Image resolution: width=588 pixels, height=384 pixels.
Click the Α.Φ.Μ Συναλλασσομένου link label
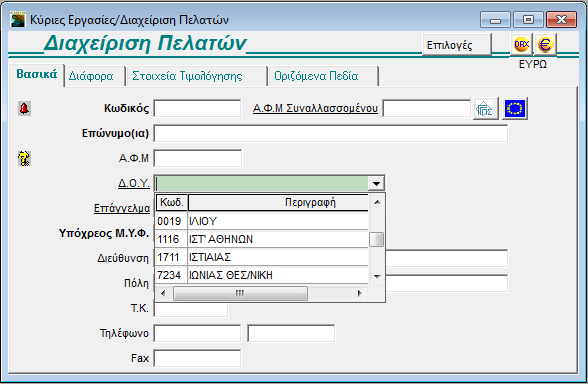click(x=315, y=108)
